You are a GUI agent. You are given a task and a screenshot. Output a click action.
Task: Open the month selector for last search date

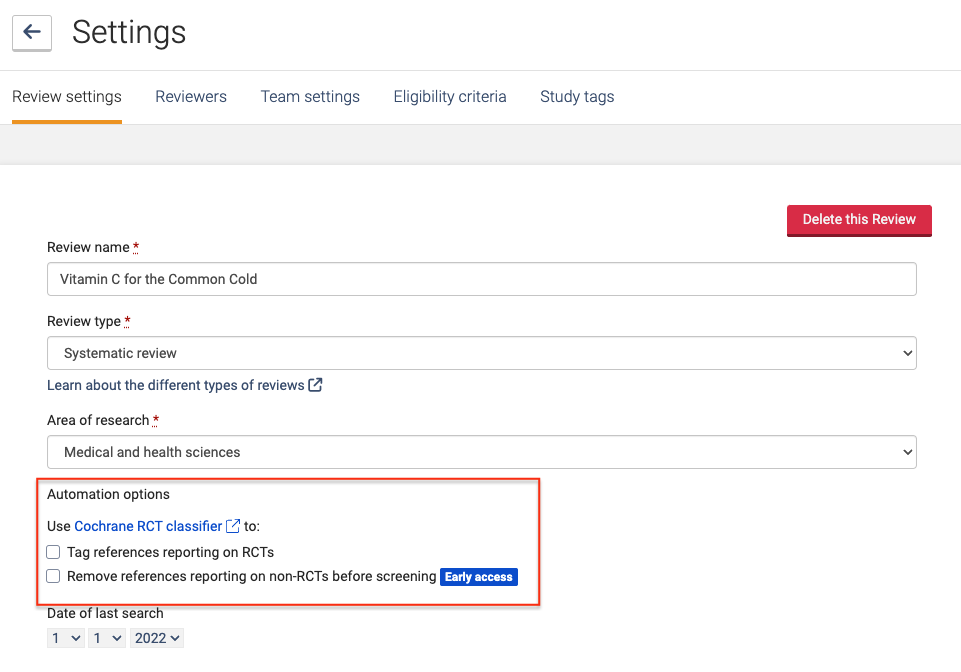tap(107, 638)
